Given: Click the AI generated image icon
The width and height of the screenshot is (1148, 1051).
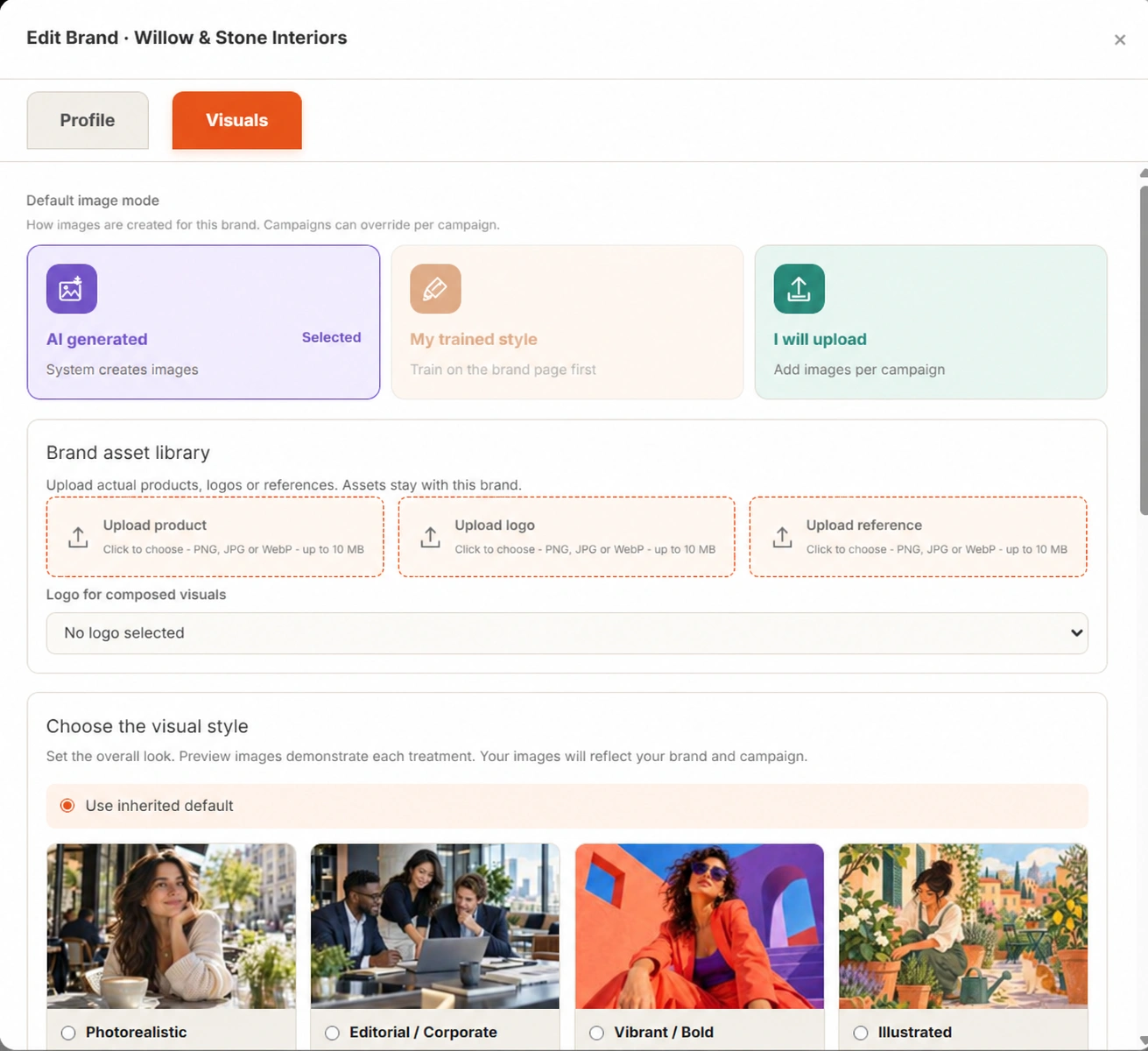Looking at the screenshot, I should tap(72, 289).
